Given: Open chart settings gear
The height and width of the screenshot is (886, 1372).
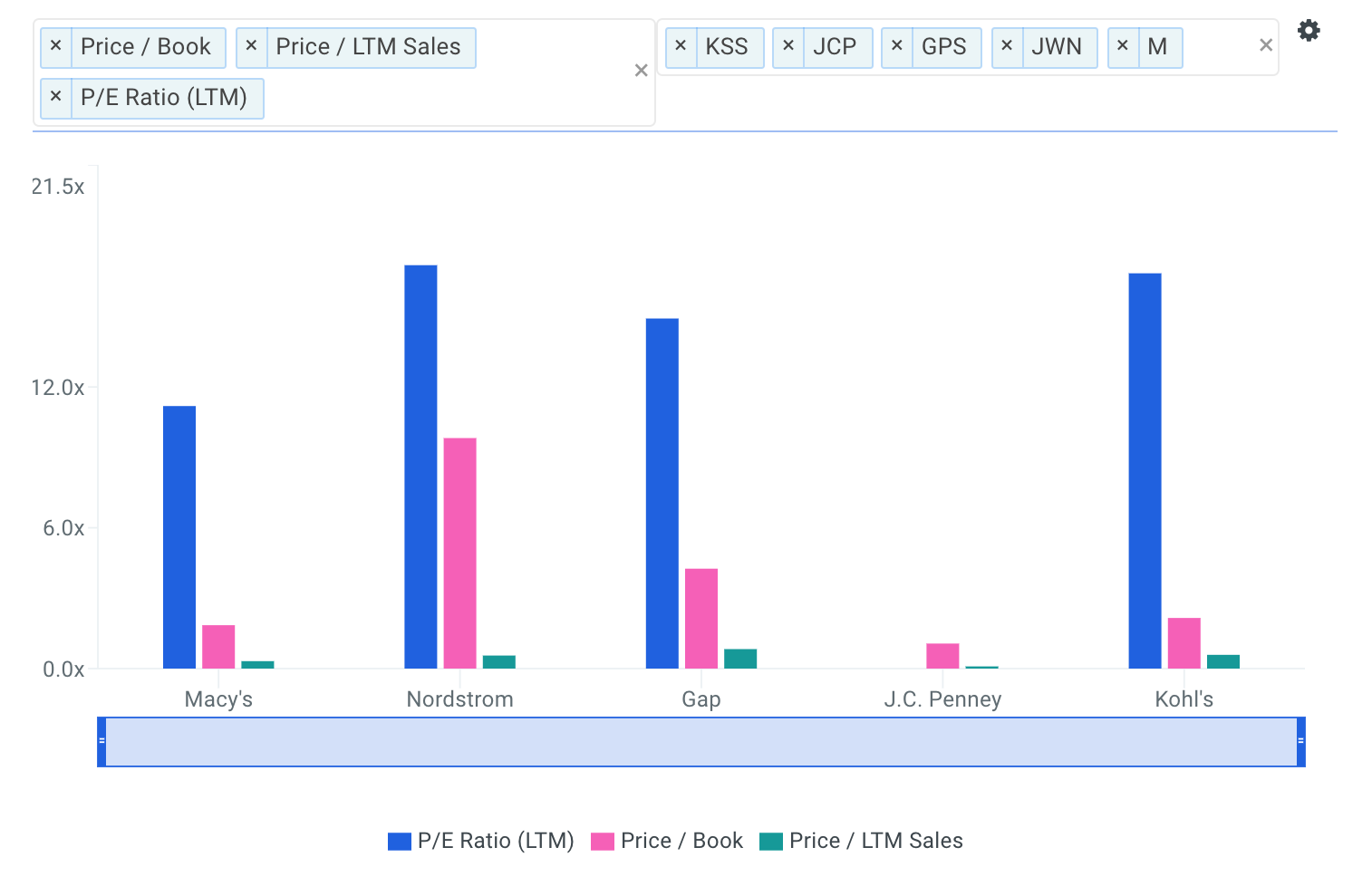Looking at the screenshot, I should pos(1309,31).
